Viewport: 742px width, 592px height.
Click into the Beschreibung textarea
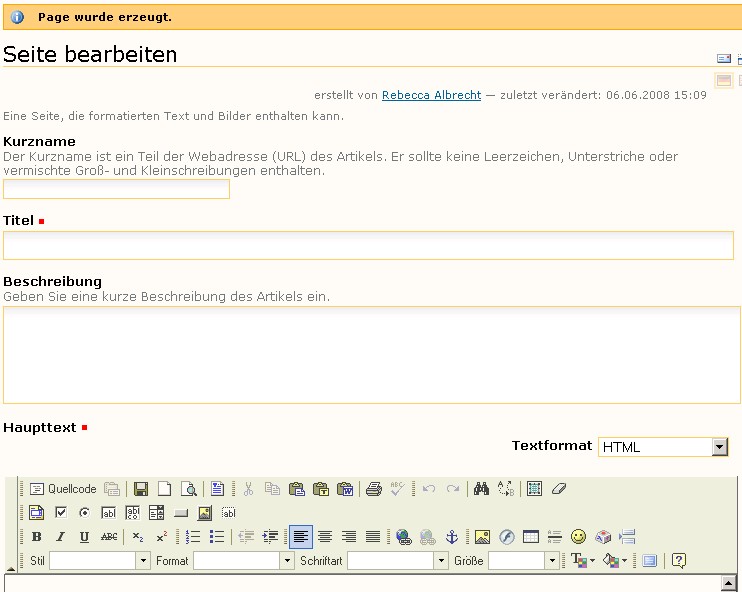[x=371, y=355]
